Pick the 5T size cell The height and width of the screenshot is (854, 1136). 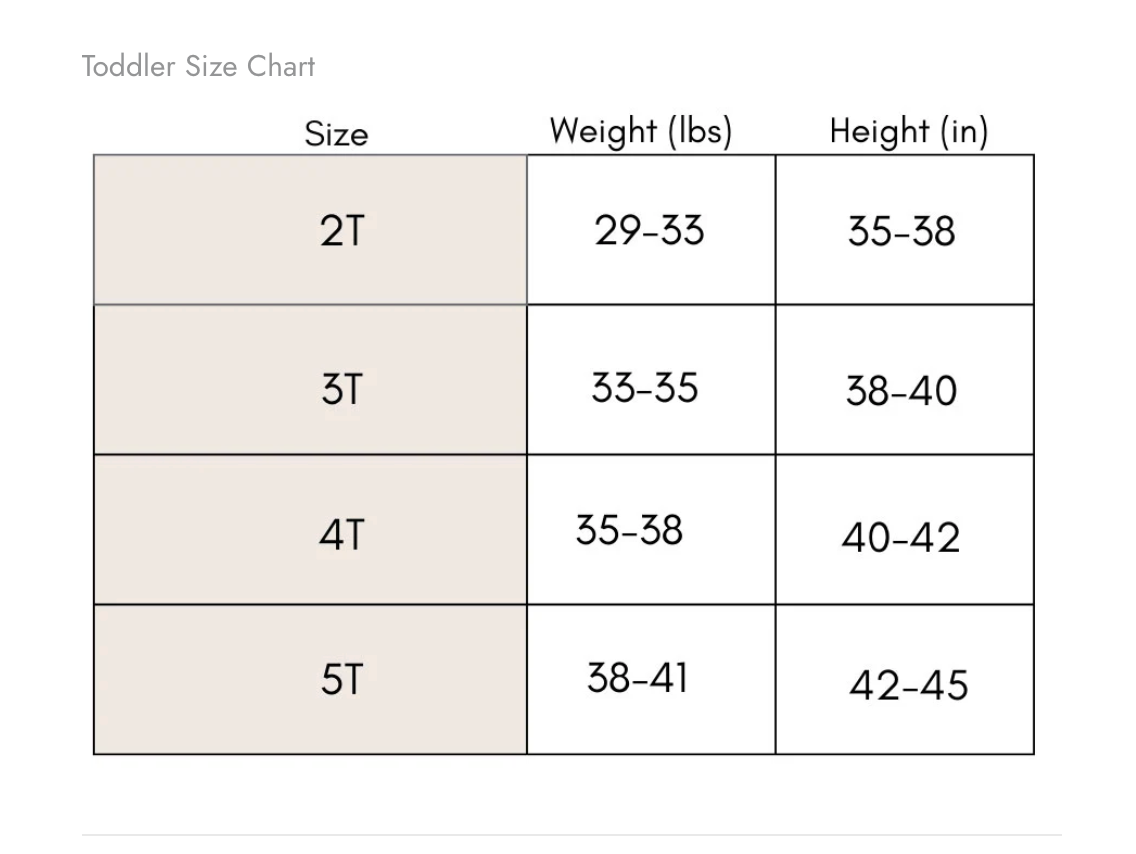(x=341, y=680)
